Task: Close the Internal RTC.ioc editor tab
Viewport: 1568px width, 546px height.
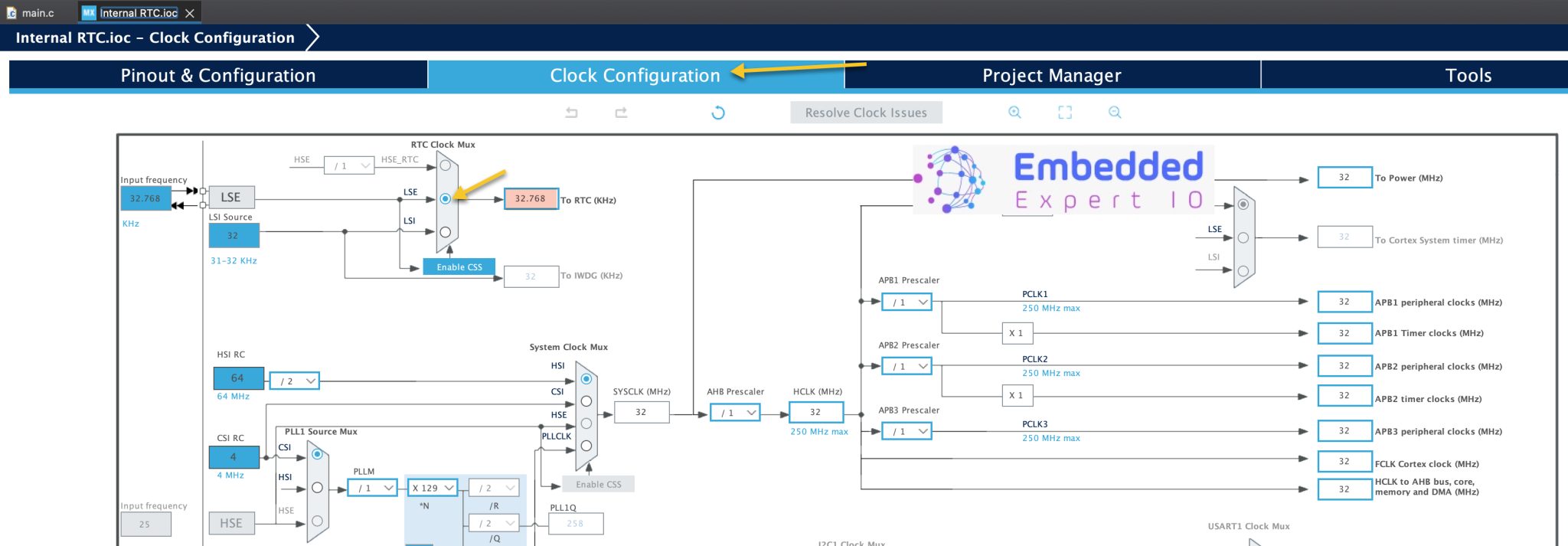Action: [190, 13]
